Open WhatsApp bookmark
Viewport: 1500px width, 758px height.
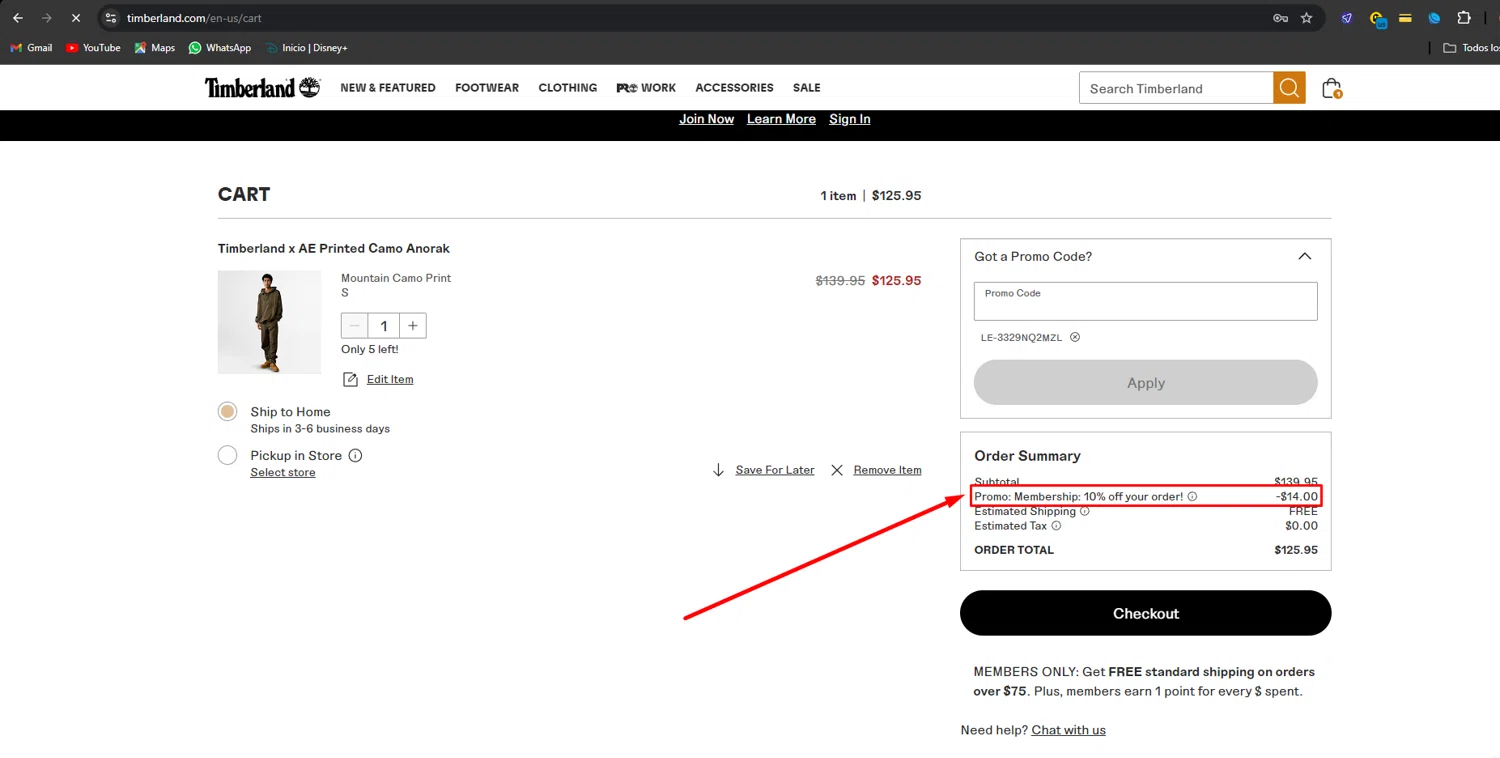point(220,47)
